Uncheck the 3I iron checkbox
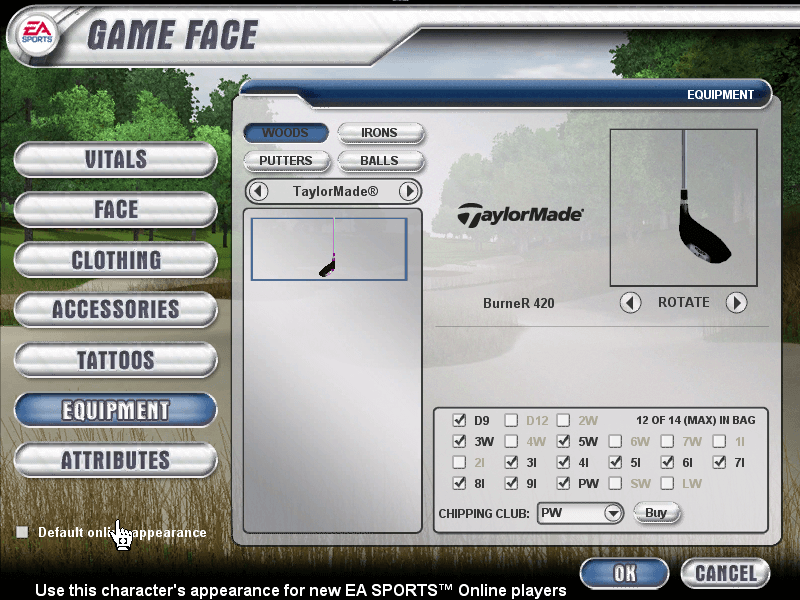Screen dimensions: 800x600 point(511,462)
